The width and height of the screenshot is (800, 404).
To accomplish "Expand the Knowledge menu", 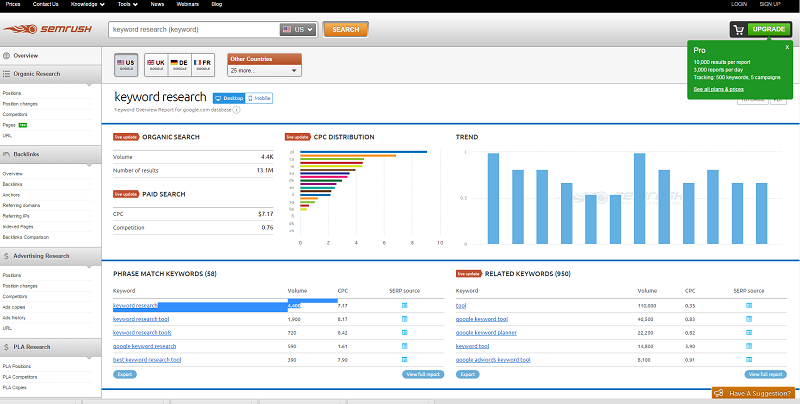I will click(88, 4).
